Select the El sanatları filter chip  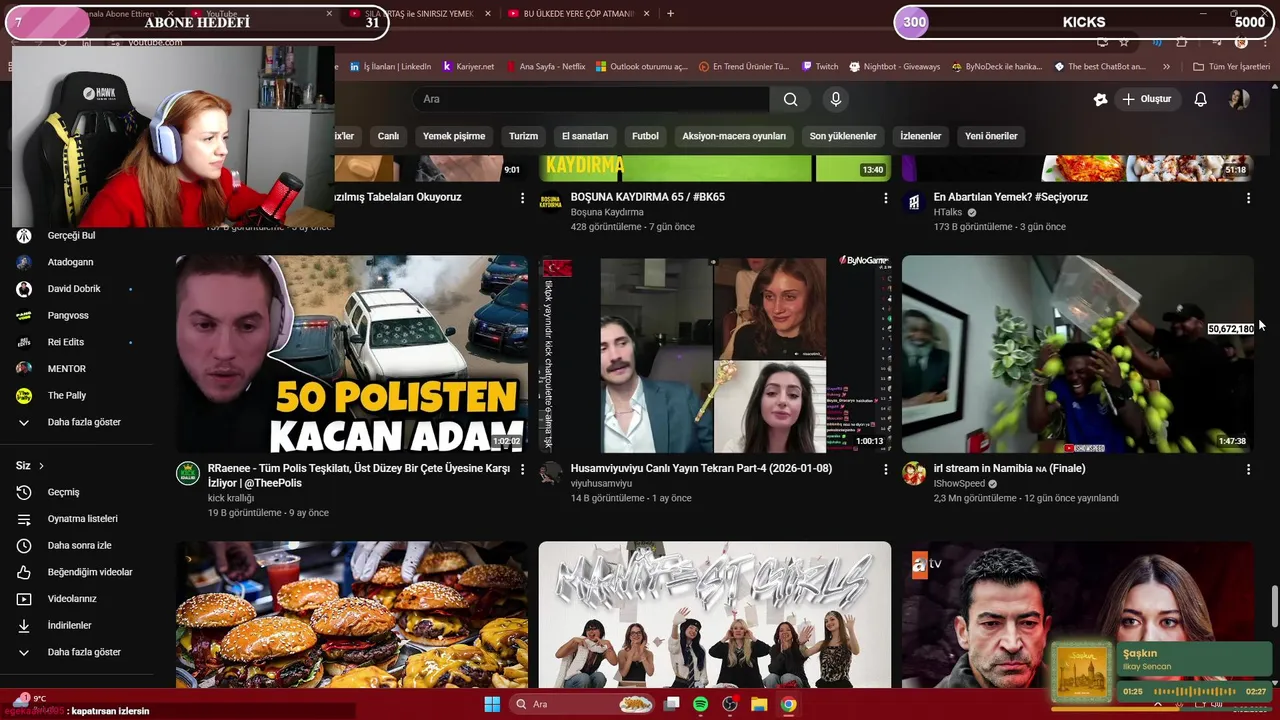point(585,136)
